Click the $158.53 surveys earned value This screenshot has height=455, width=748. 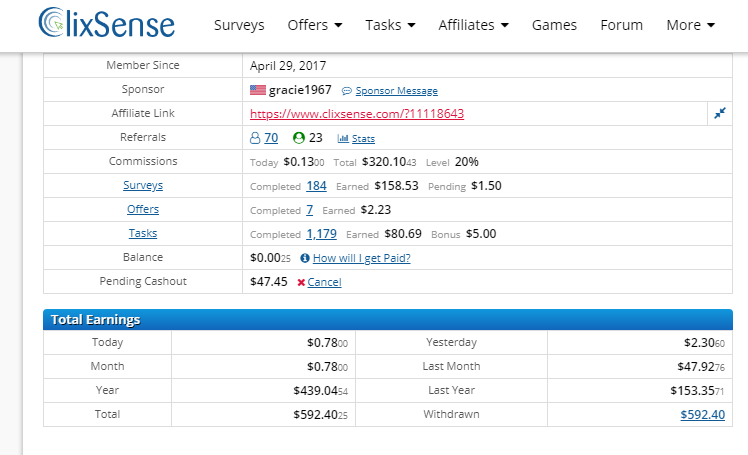(396, 186)
